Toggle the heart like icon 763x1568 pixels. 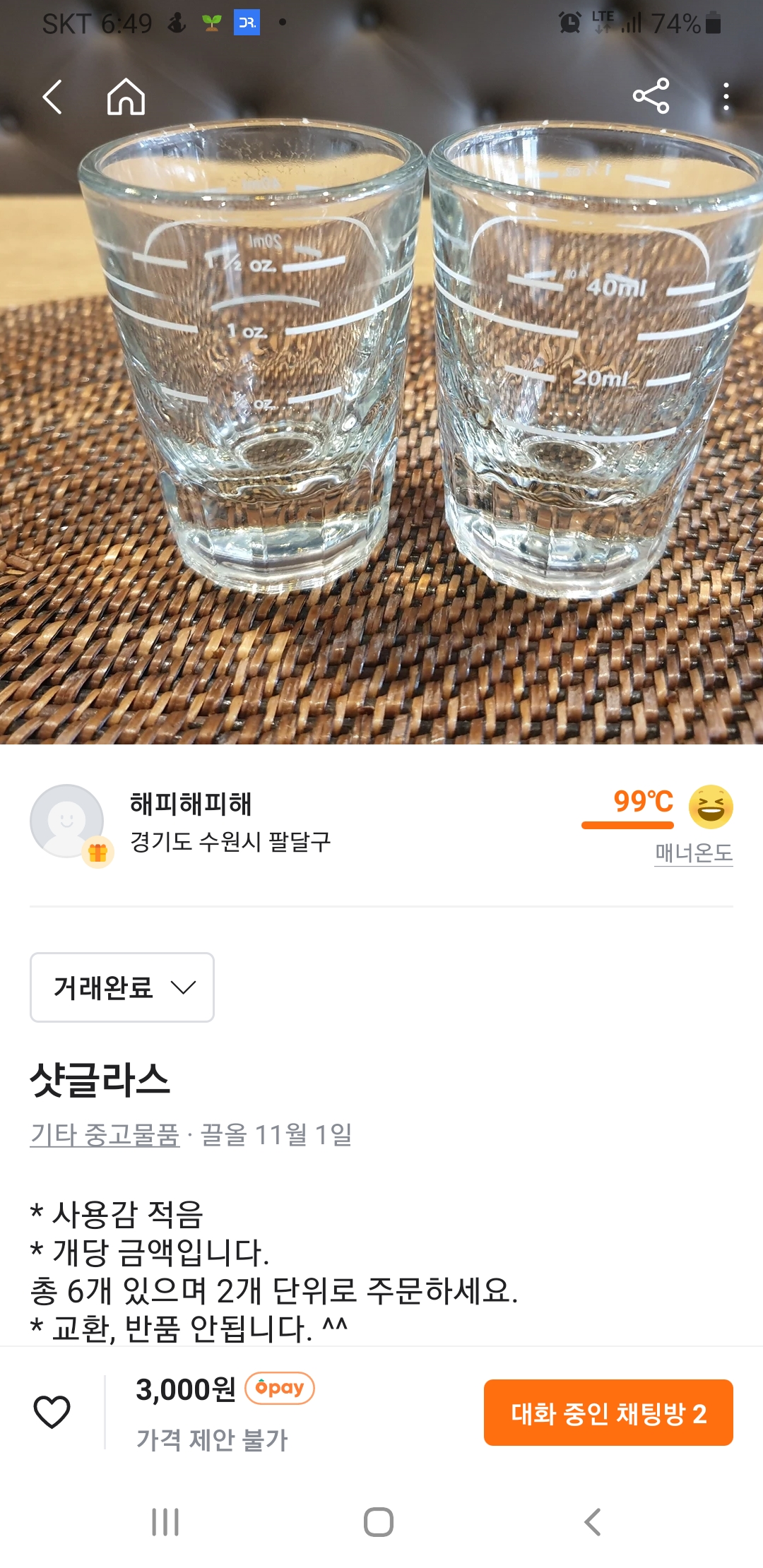click(52, 1412)
